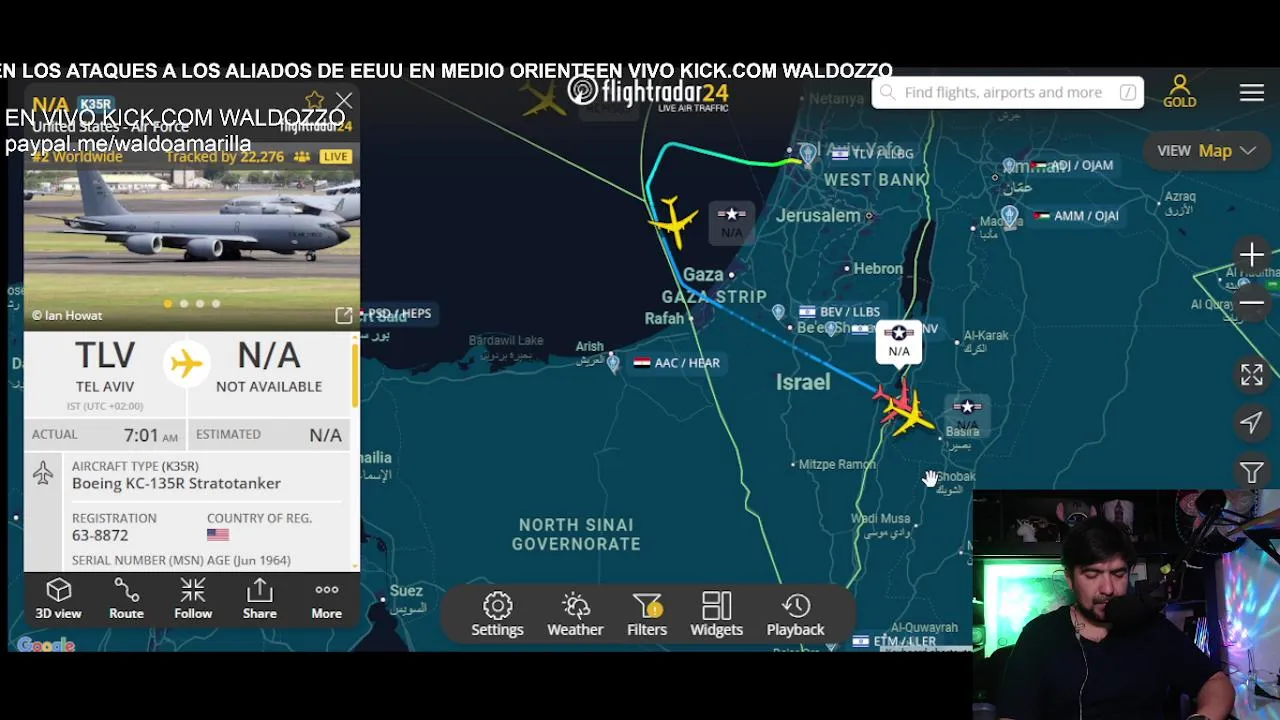Click the grey N/A label near Gaza aircraft
1280x720 pixels.
pos(732,223)
